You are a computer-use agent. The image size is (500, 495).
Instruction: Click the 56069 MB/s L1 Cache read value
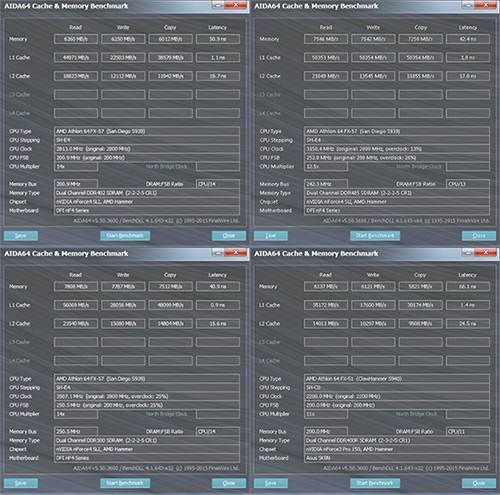[x=76, y=305]
